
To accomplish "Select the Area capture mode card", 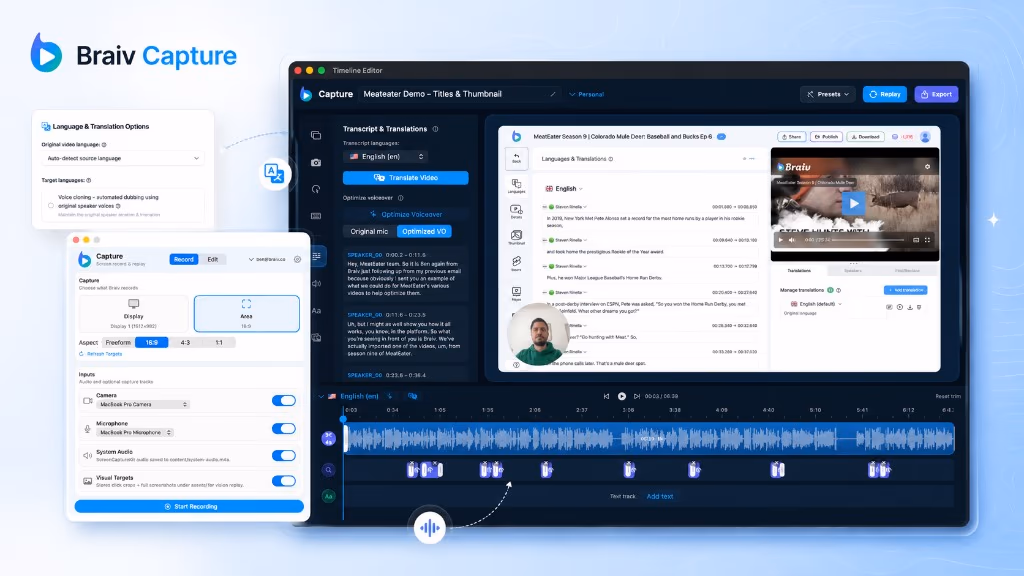I will 247,313.
